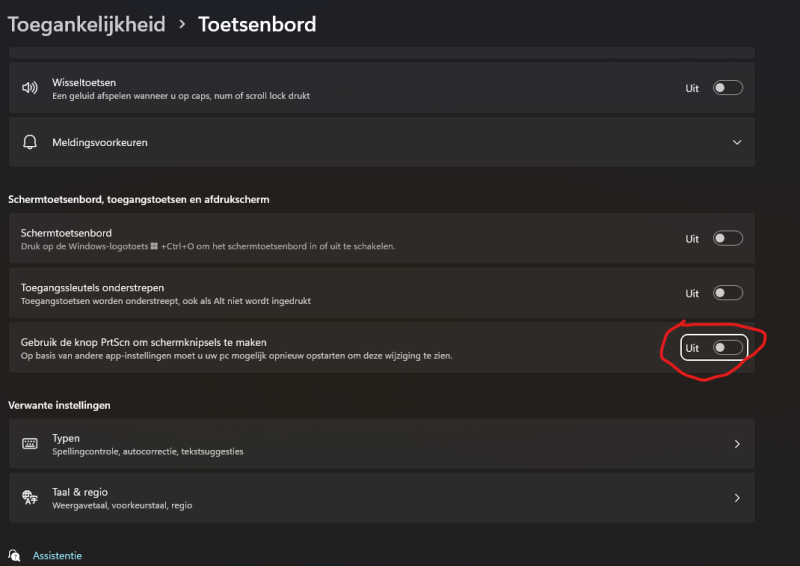Click the headset icon beside Assistentie
The image size is (800, 566).
coord(14,555)
